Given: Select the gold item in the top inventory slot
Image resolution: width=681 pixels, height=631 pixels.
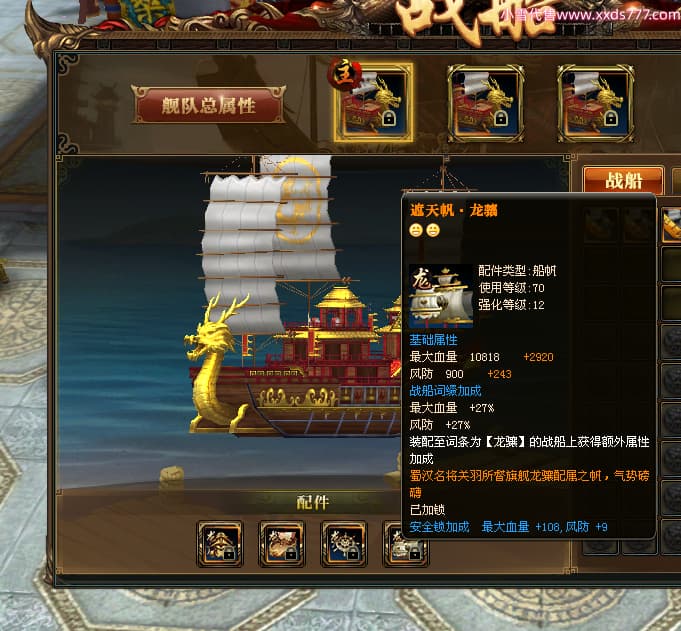Looking at the screenshot, I should (671, 225).
